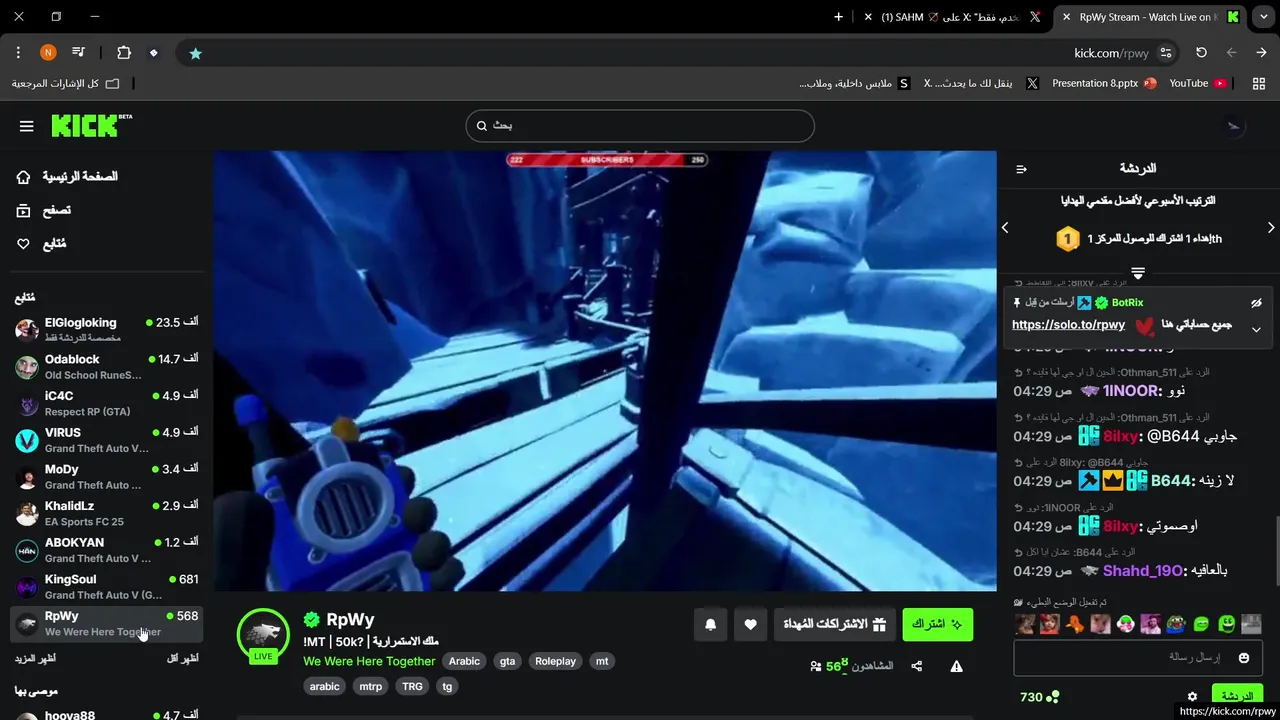This screenshot has height=720, width=1280.
Task: Open browser extensions puzzle icon
Action: coord(124,53)
